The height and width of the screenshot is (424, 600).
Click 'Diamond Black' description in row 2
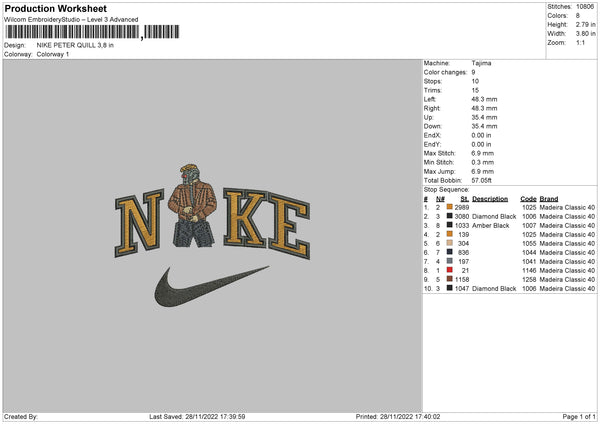494,216
